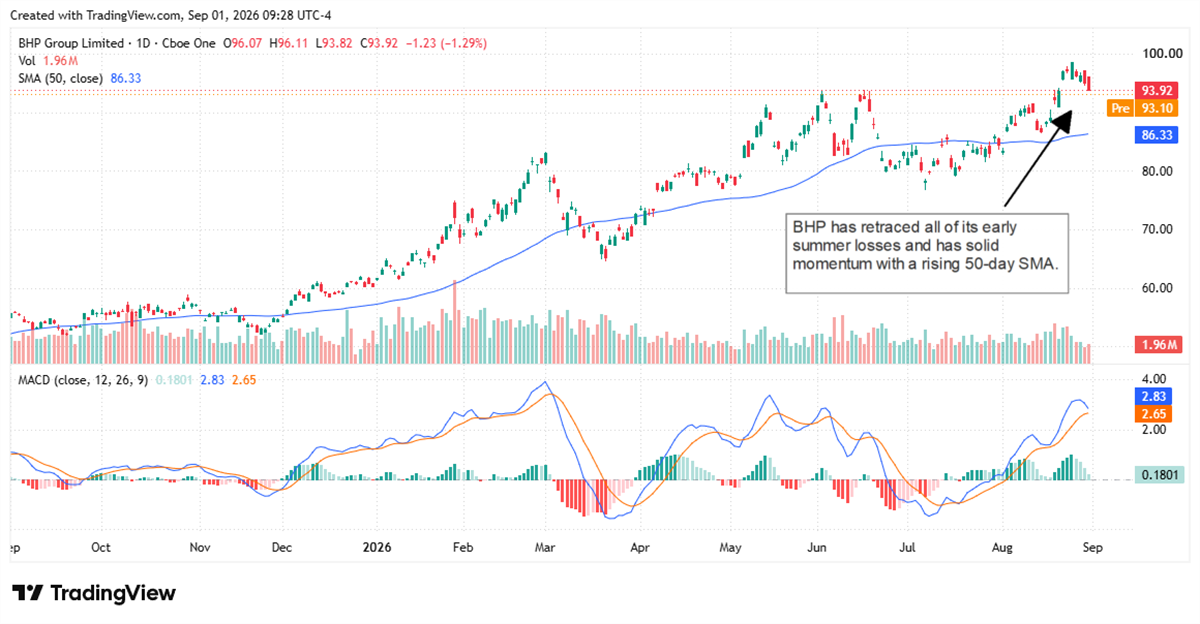Click the 'MACD (close, 12, 26, 9)' legend

click(85, 380)
